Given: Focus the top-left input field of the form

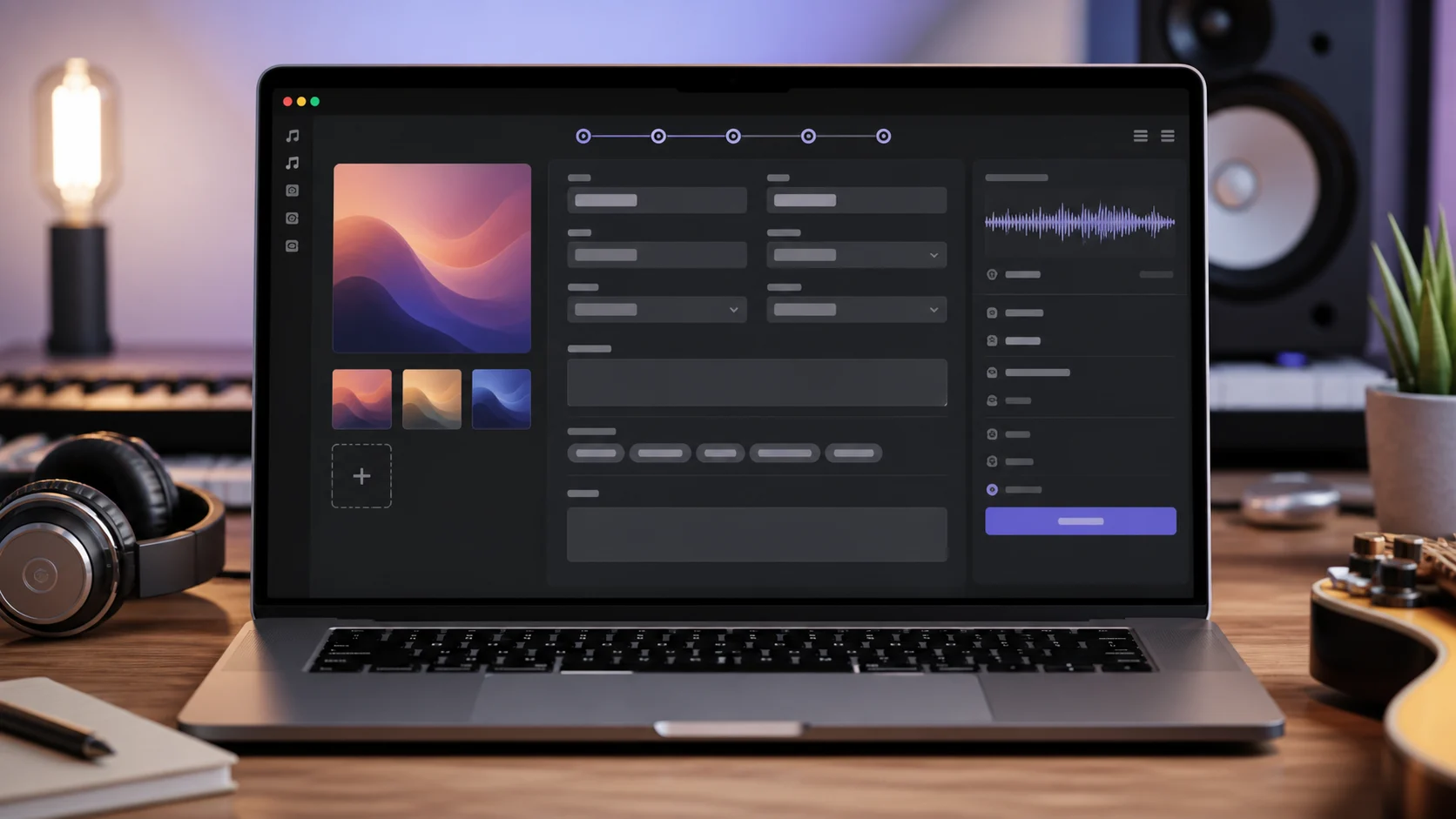Looking at the screenshot, I should 657,200.
